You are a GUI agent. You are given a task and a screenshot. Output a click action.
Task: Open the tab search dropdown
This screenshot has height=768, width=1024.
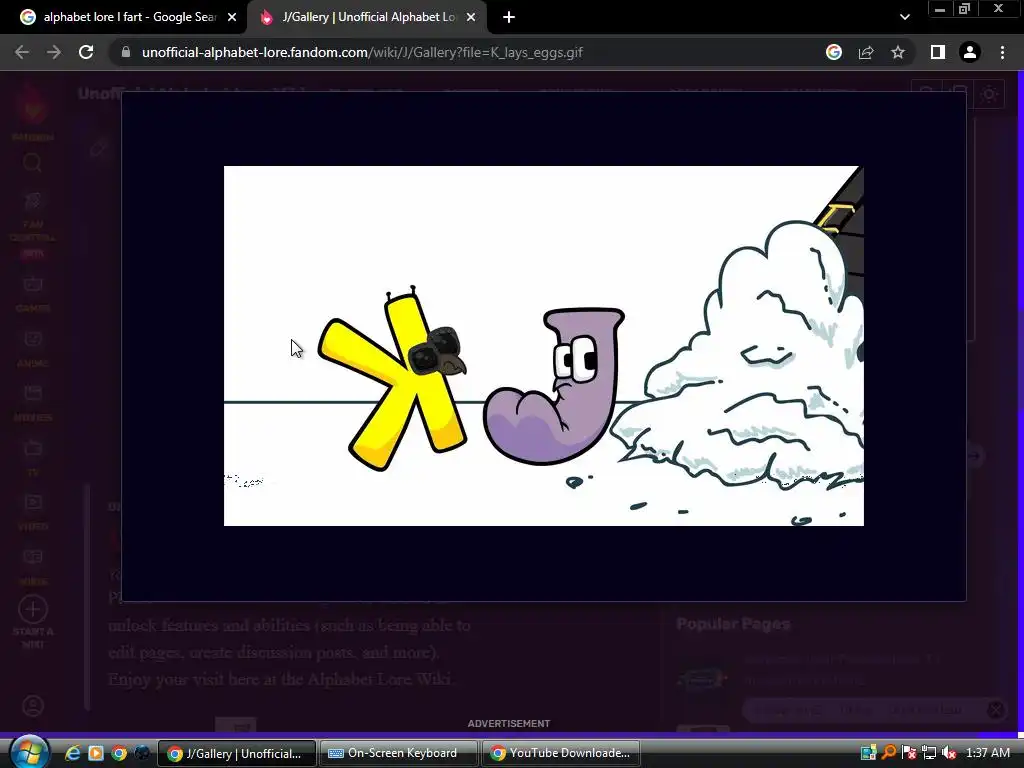coord(904,17)
